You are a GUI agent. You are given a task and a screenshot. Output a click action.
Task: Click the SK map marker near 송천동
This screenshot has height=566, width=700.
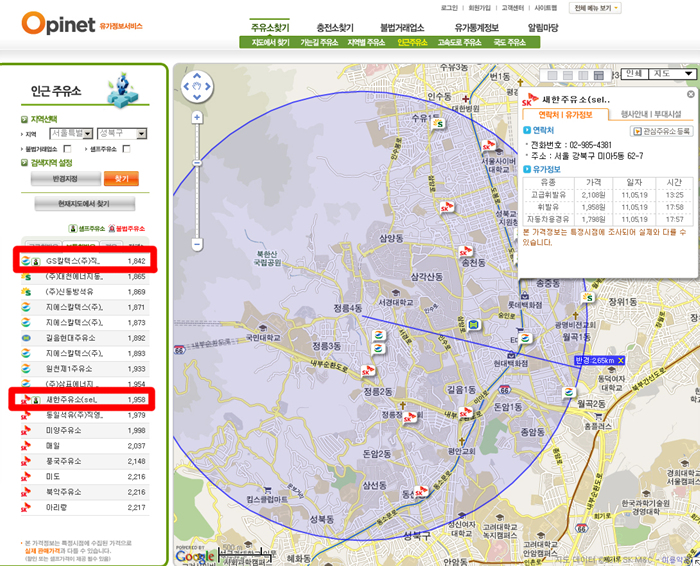coord(465,252)
